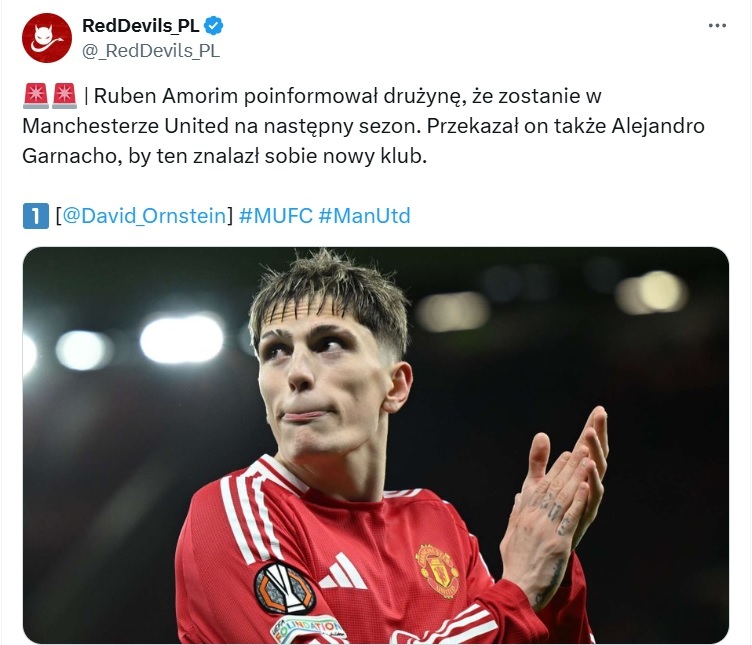
Task: Open the #ManUtd hashtag
Action: coord(364,216)
